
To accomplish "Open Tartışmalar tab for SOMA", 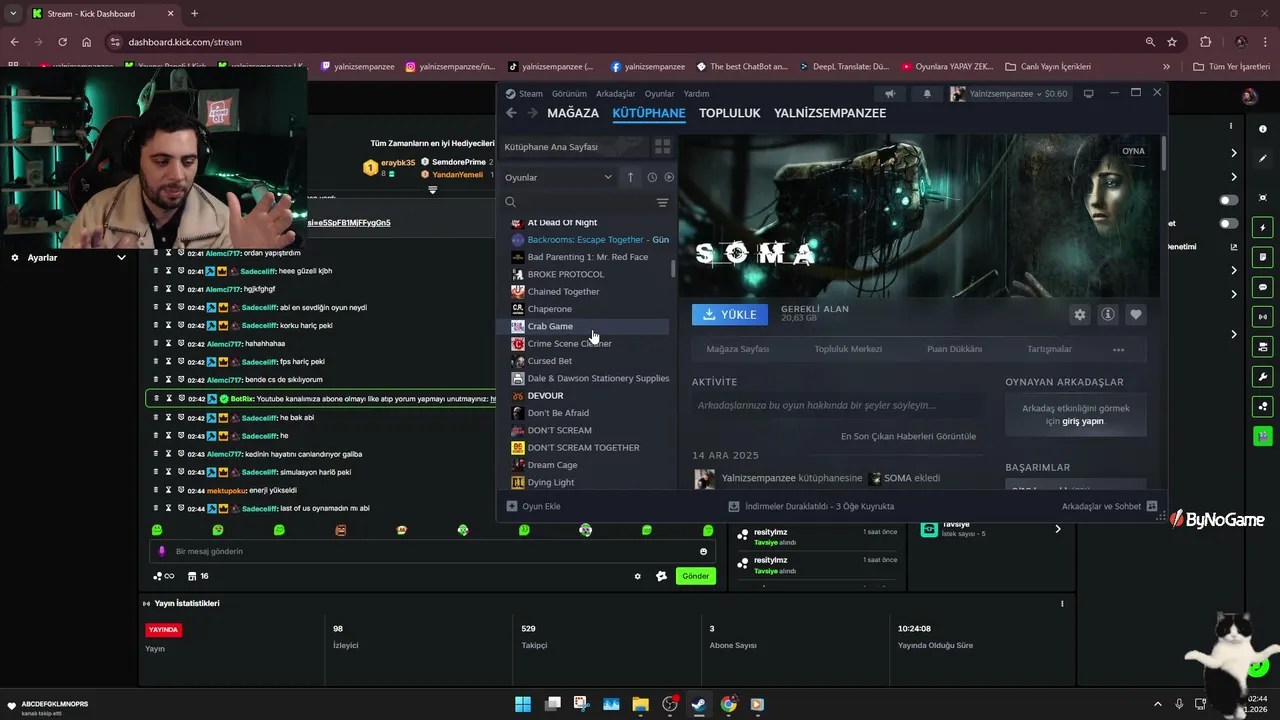I will point(1049,349).
